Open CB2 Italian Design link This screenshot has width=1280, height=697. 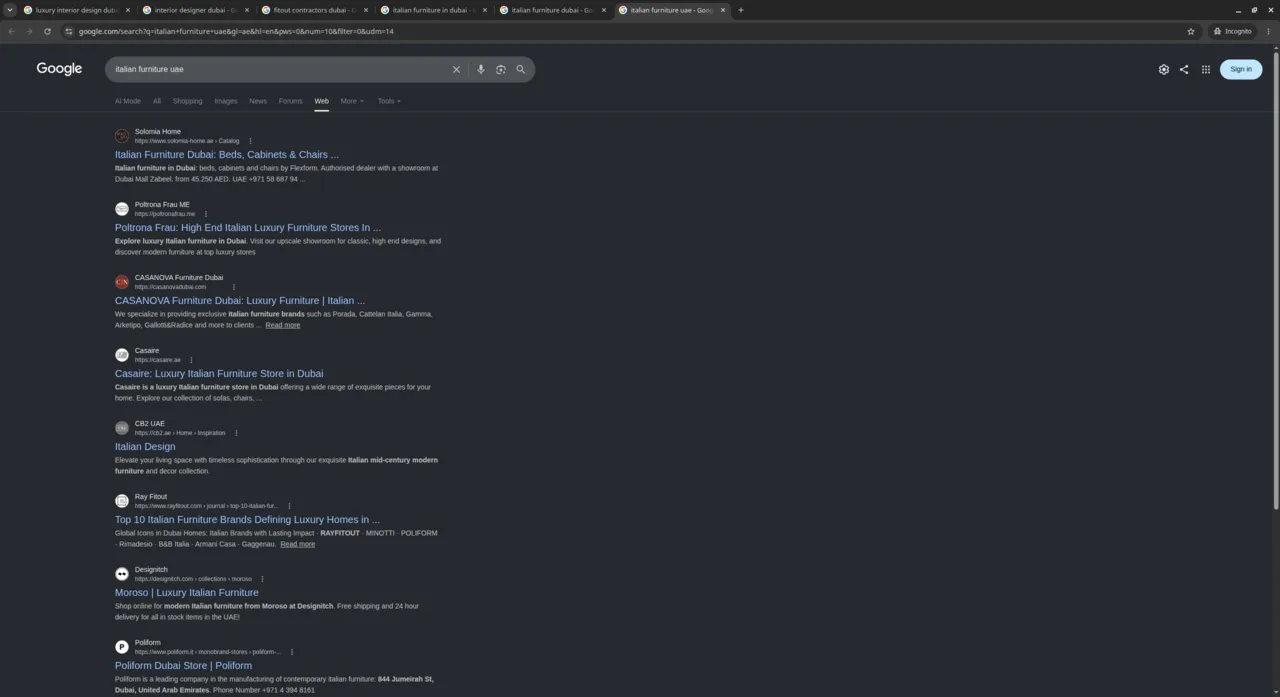145,447
